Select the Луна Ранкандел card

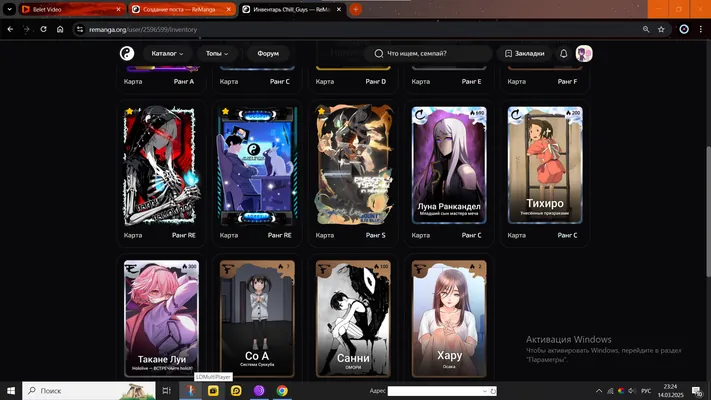pos(449,165)
